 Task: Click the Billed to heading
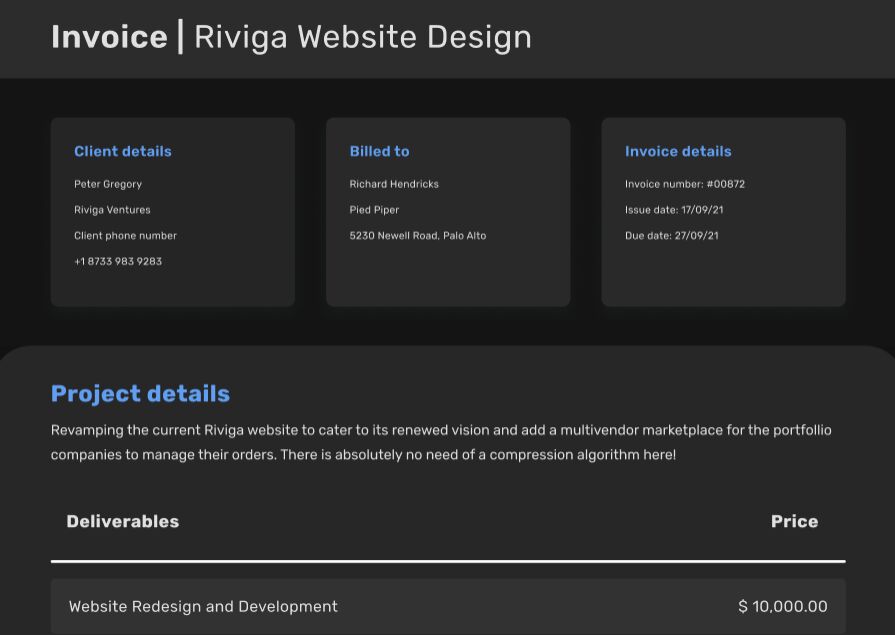click(x=380, y=151)
